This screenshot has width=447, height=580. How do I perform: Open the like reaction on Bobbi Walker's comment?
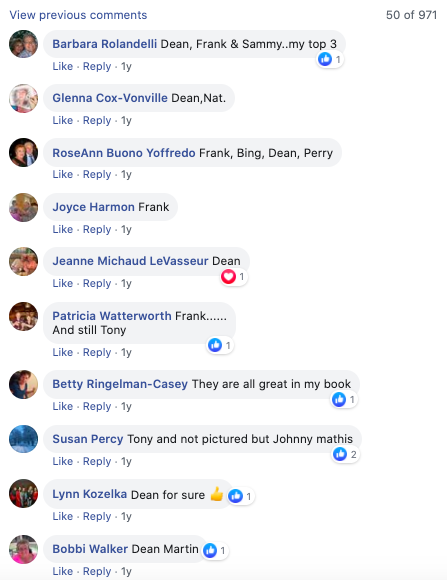click(215, 550)
